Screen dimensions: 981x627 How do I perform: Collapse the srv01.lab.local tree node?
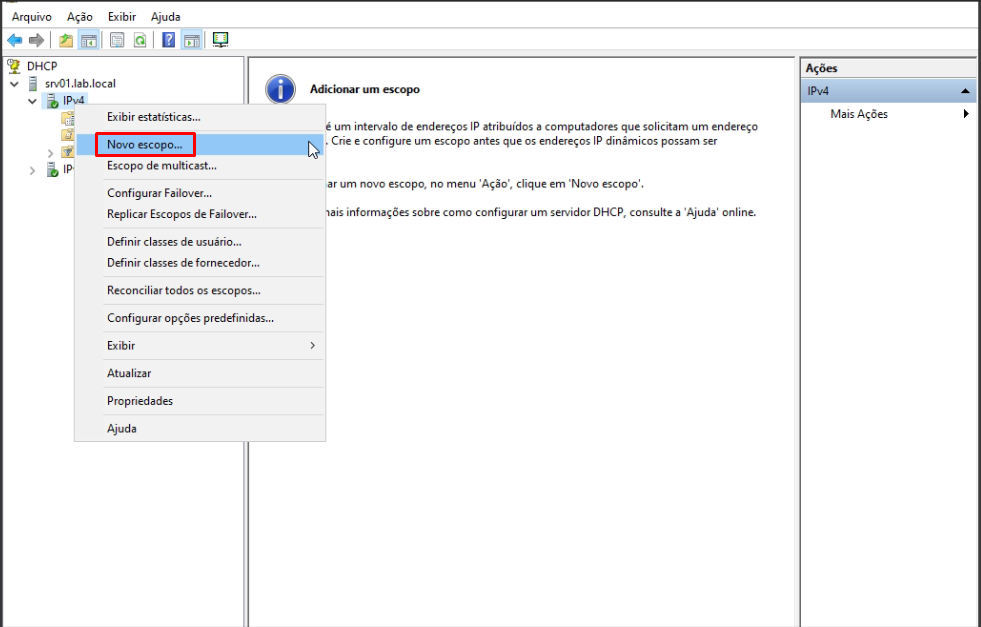(14, 84)
